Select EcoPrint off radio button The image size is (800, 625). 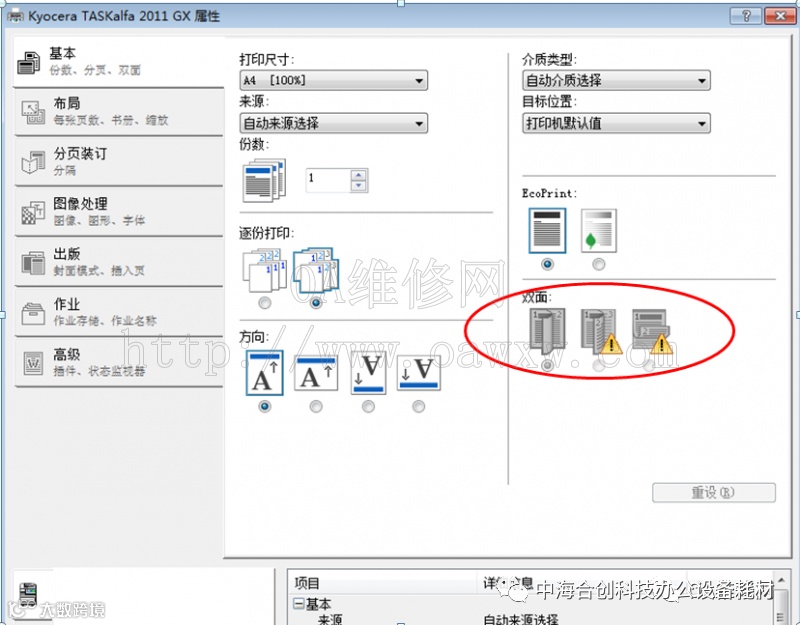point(547,264)
